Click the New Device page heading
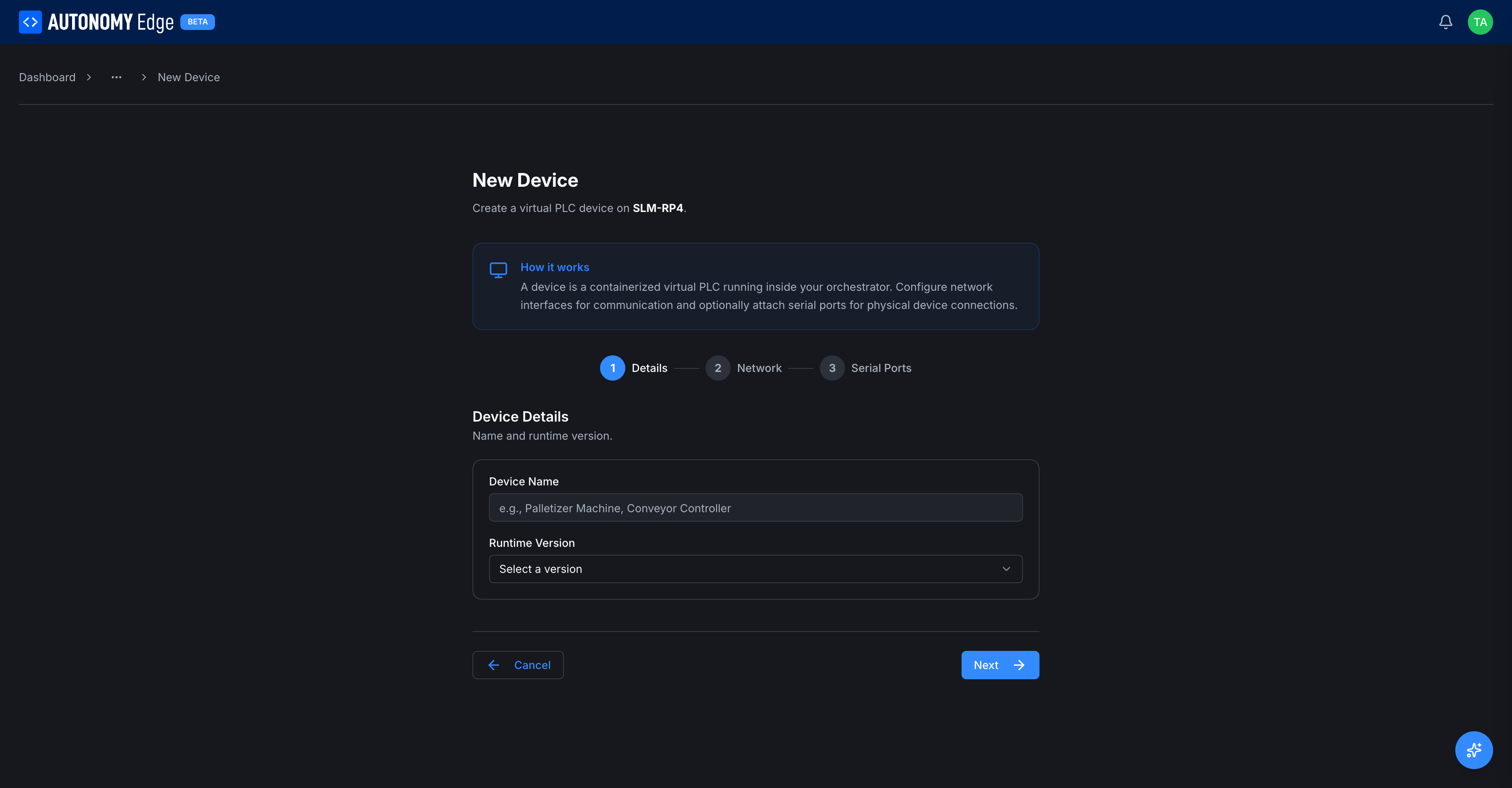The image size is (1512, 788). pyautogui.click(x=525, y=180)
